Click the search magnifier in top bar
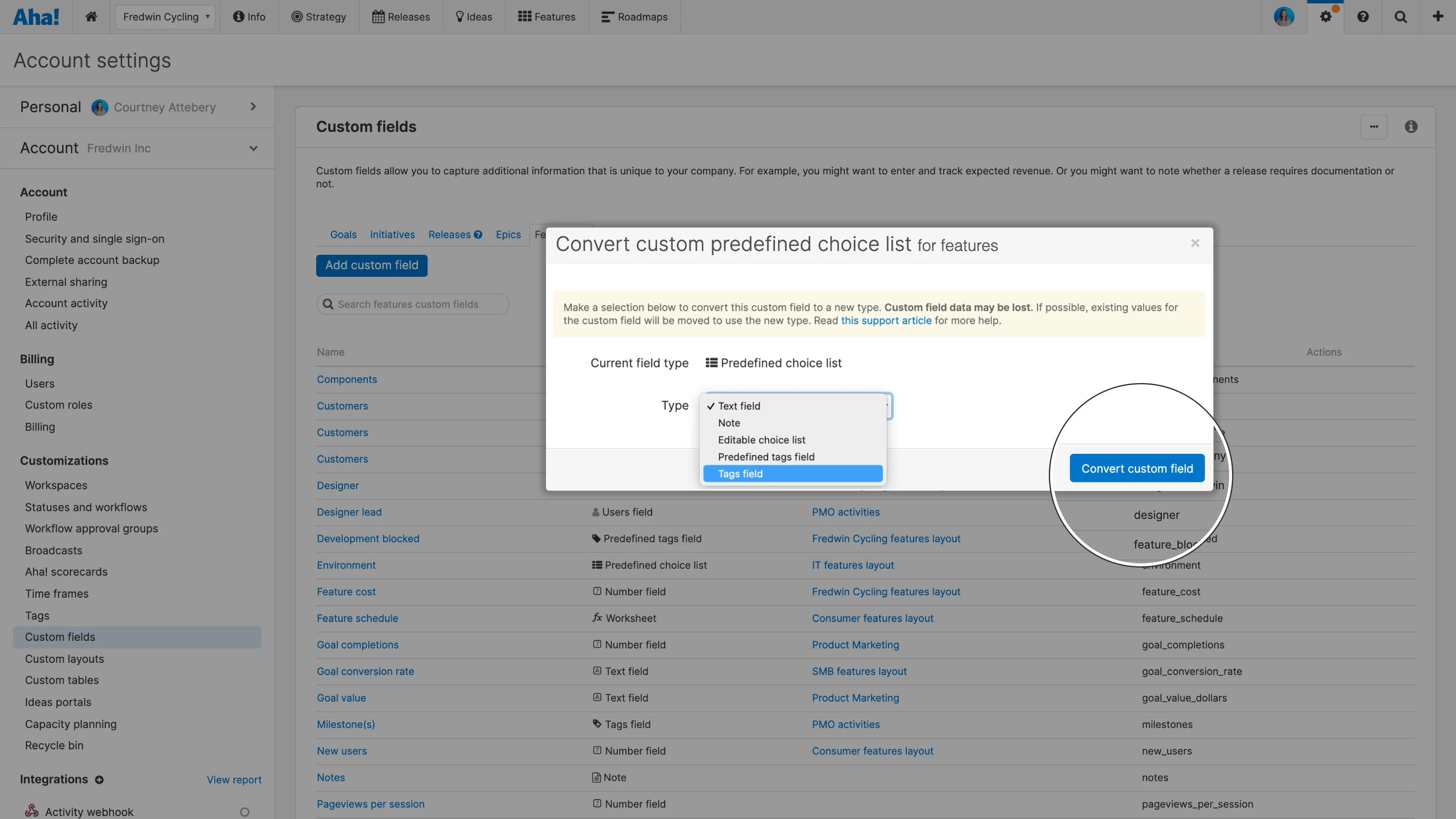Image resolution: width=1456 pixels, height=819 pixels. 1401,17
